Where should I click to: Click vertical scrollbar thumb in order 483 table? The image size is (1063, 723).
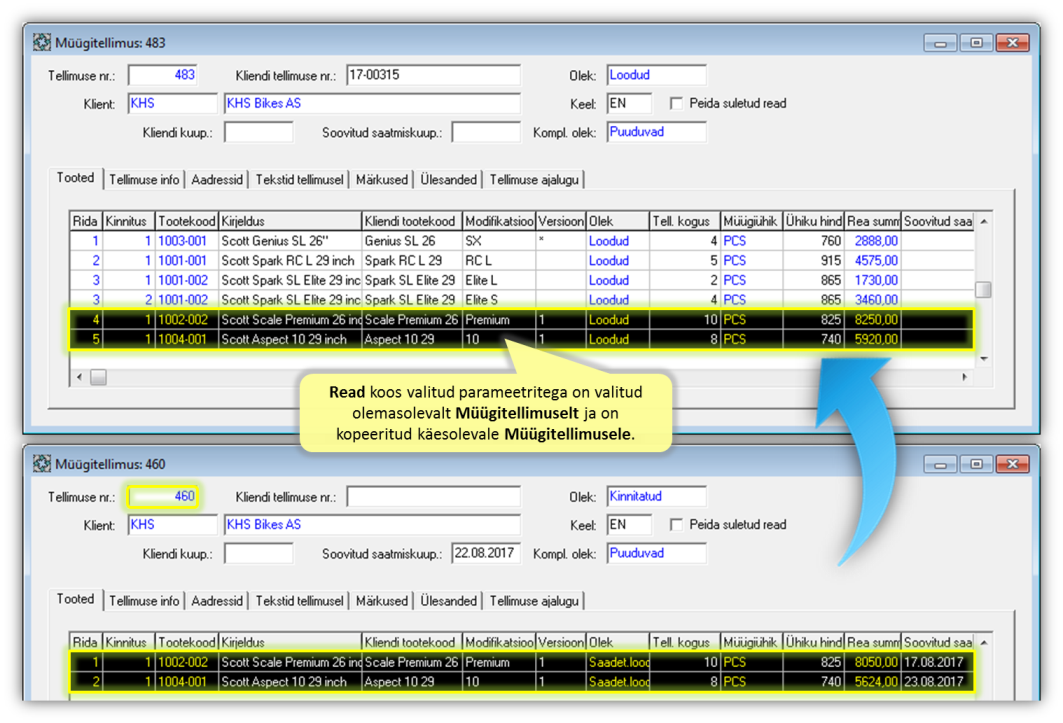coord(984,290)
